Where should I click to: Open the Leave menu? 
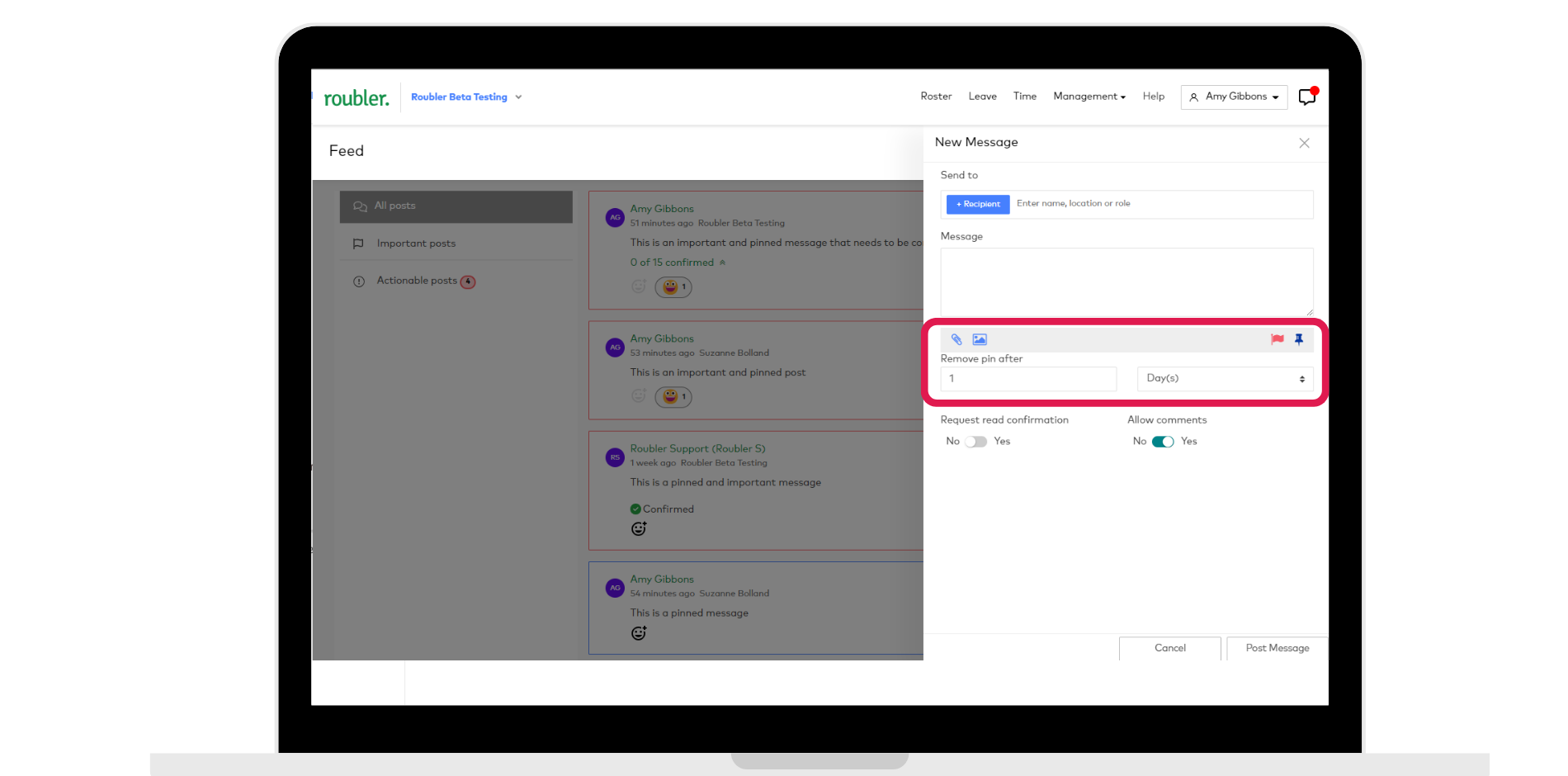983,97
